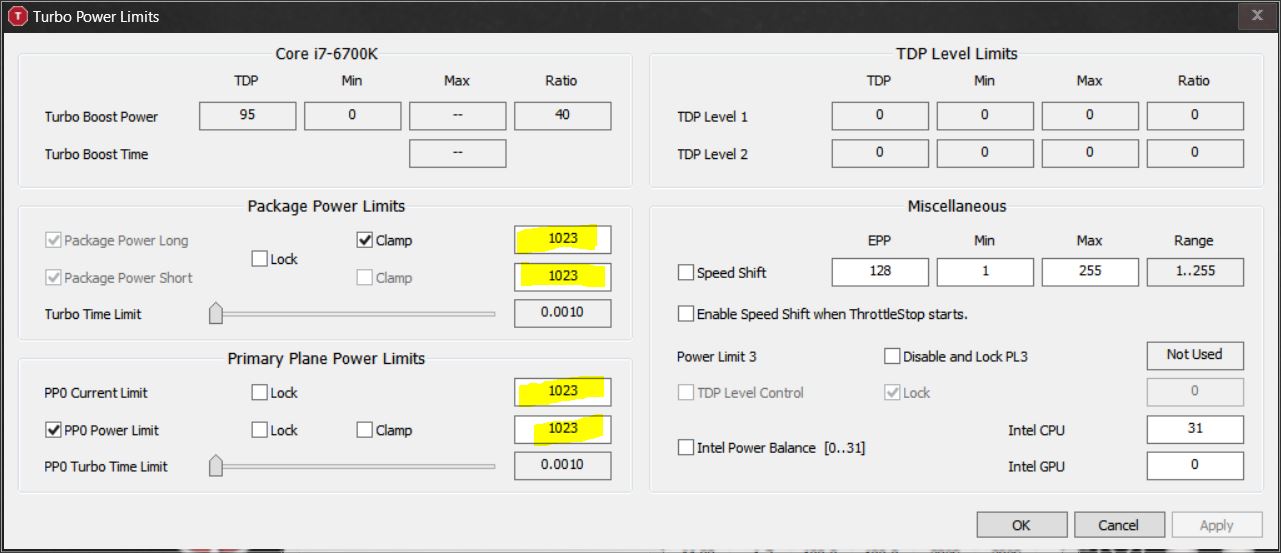Screen dimensions: 1281x553
Task: Click TDP Level 2 Min value box
Action: click(985, 153)
